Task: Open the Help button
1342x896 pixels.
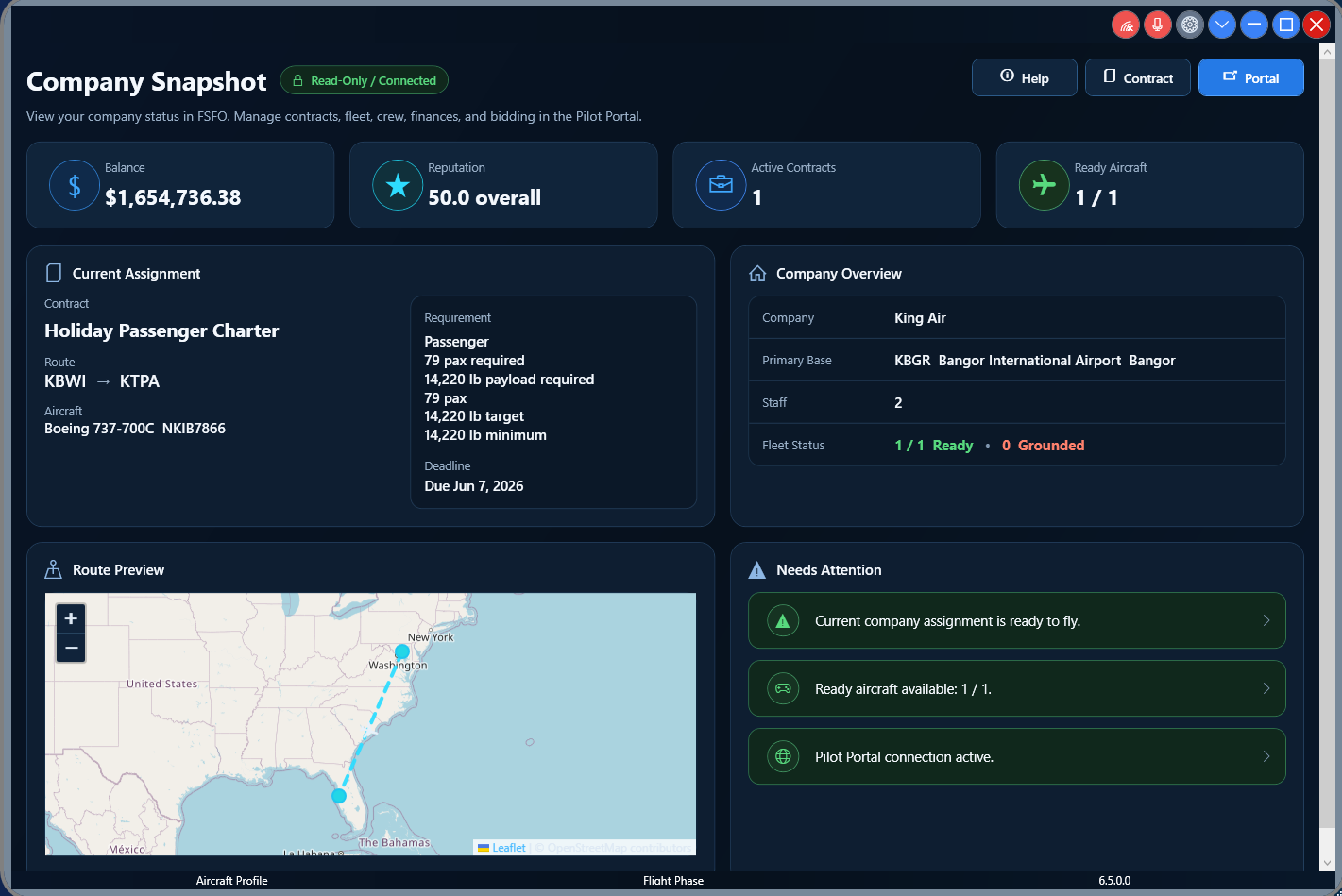Action: 1025,77
